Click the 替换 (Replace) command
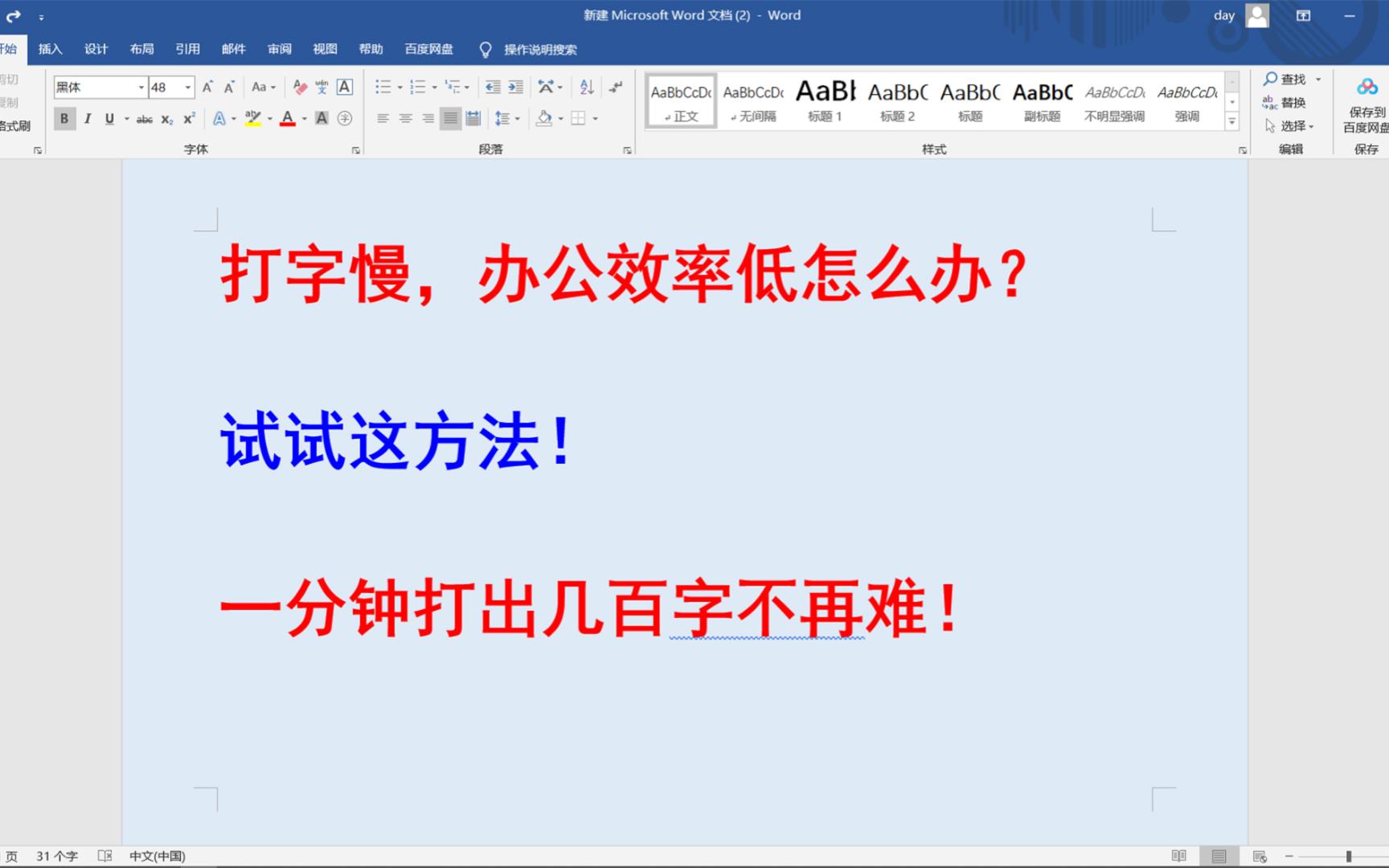1389x868 pixels. [1290, 102]
